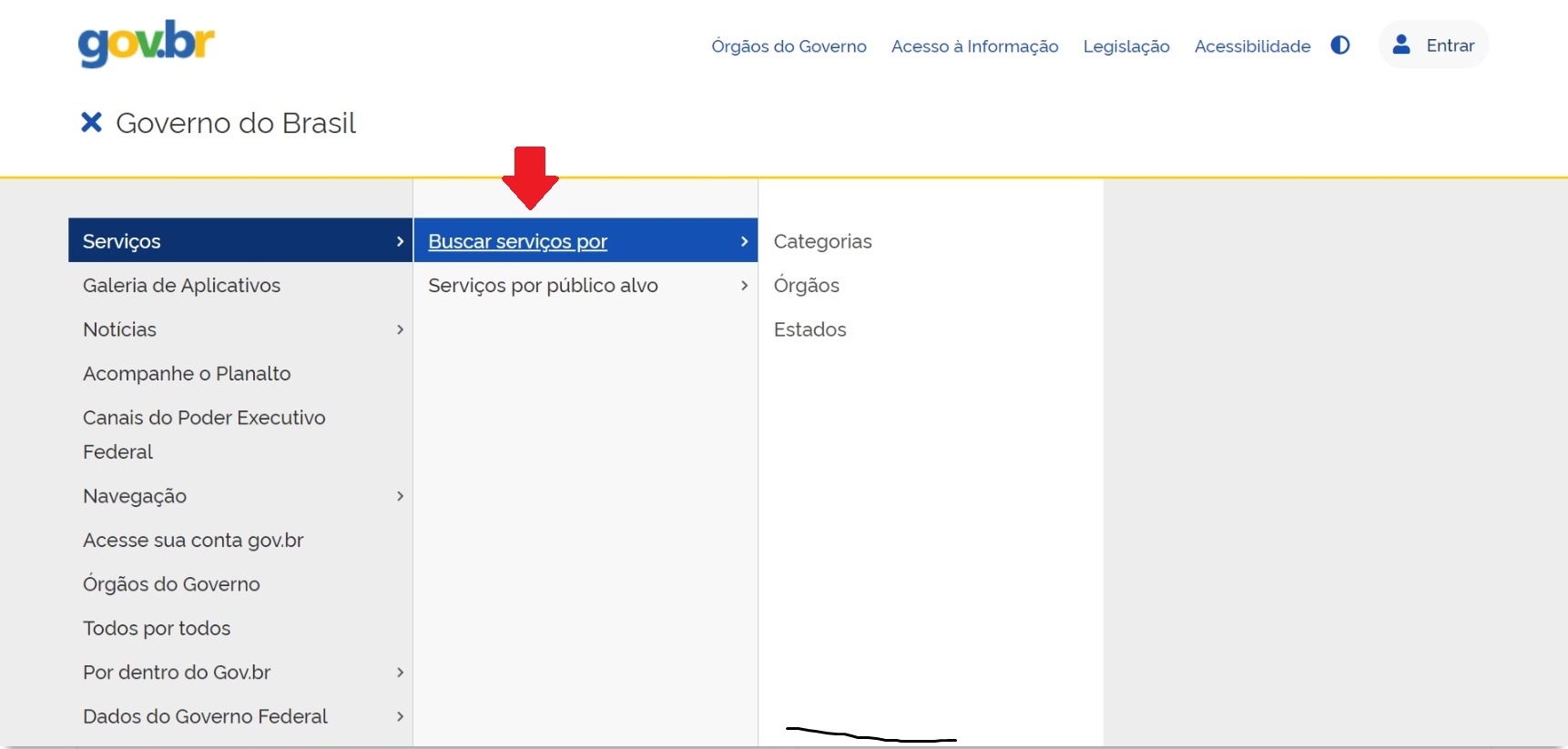The width and height of the screenshot is (1568, 749).
Task: Open the Acesso à Informação link
Action: [974, 46]
